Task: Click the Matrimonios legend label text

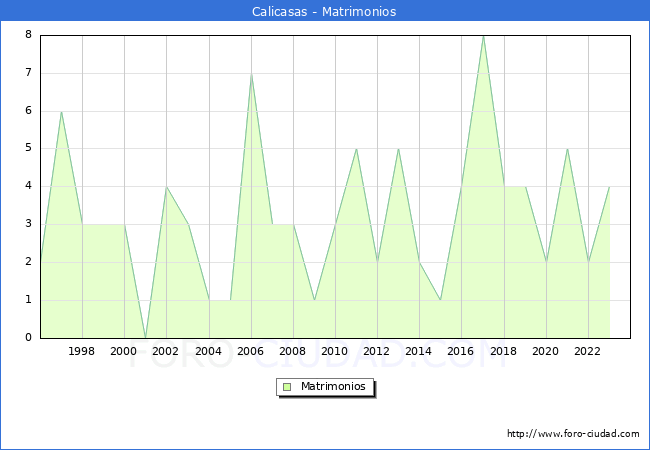Action: coord(332,386)
